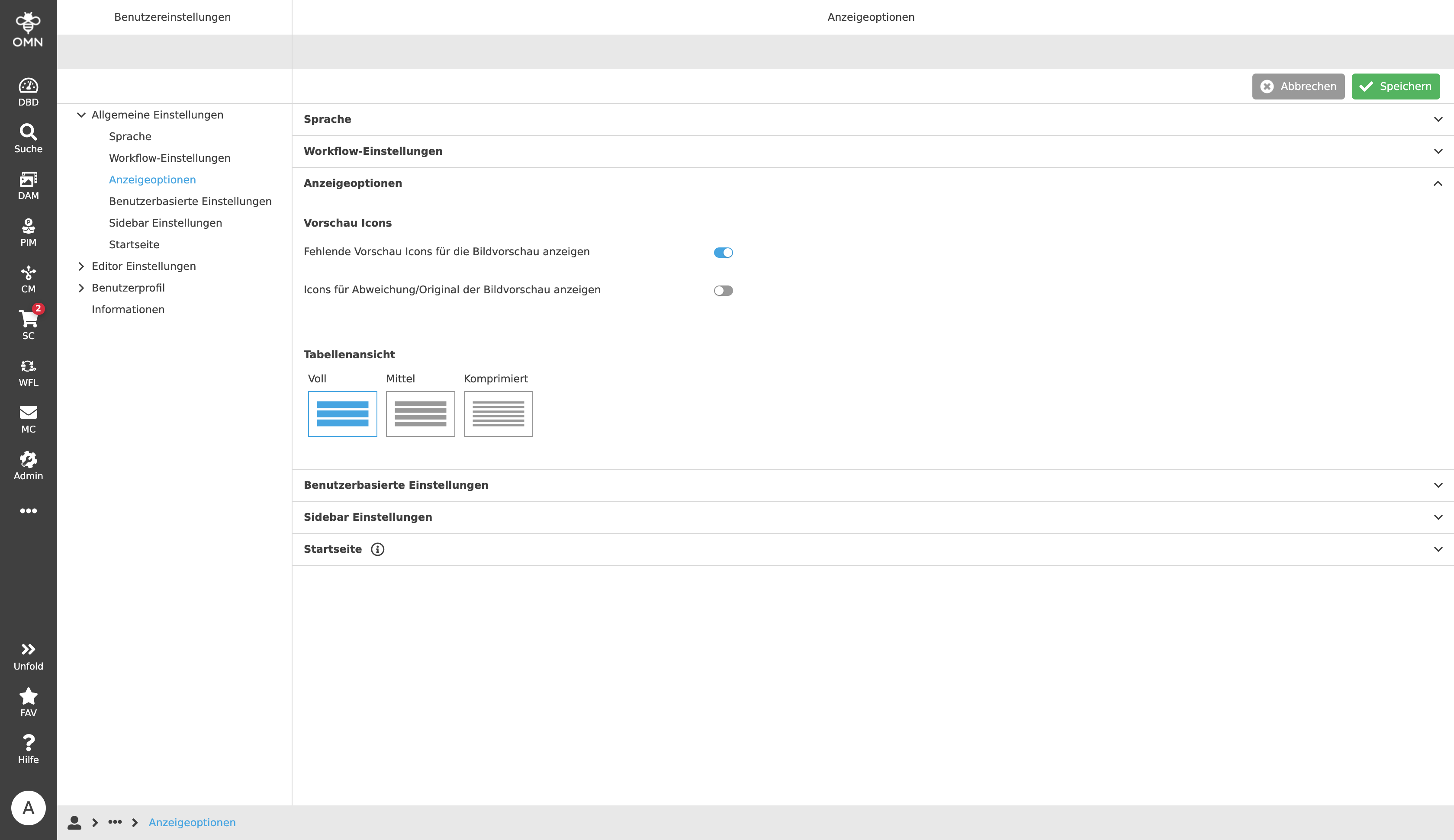The width and height of the screenshot is (1454, 840).
Task: Open the FAV favorites module
Action: click(28, 701)
